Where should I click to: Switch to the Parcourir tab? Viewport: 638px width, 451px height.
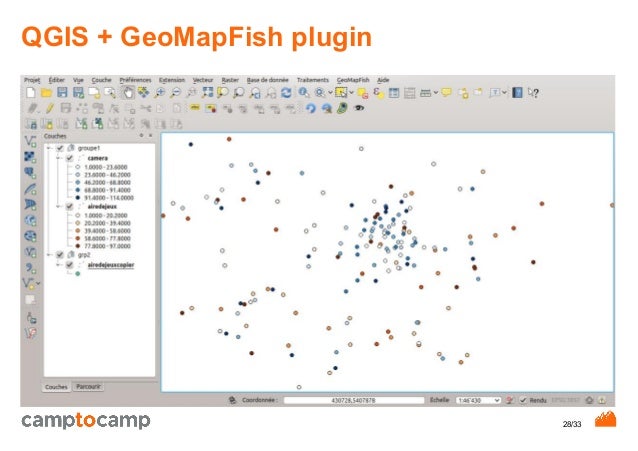coord(88,387)
